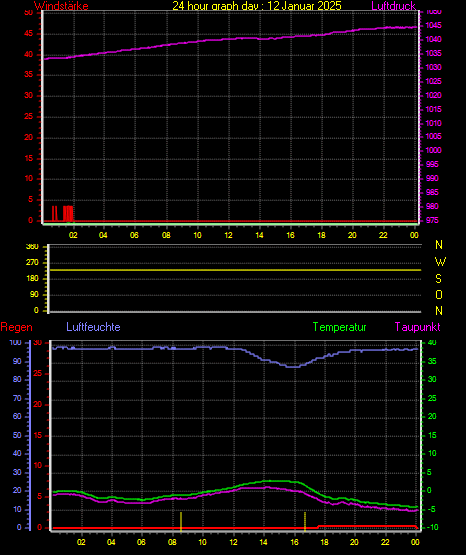Select the 24 hour graph day title
The image size is (466, 555).
[x=257, y=6]
